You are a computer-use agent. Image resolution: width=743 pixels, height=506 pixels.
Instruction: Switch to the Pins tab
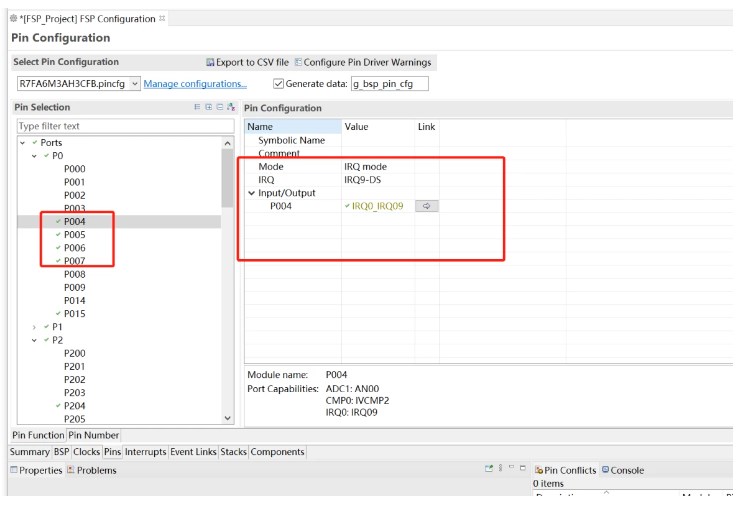pos(113,452)
